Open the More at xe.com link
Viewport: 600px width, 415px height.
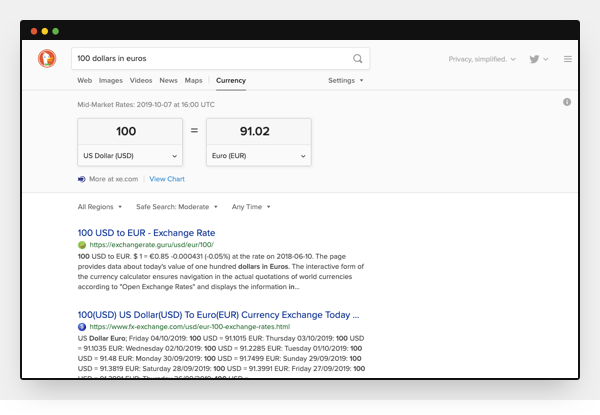click(x=113, y=179)
